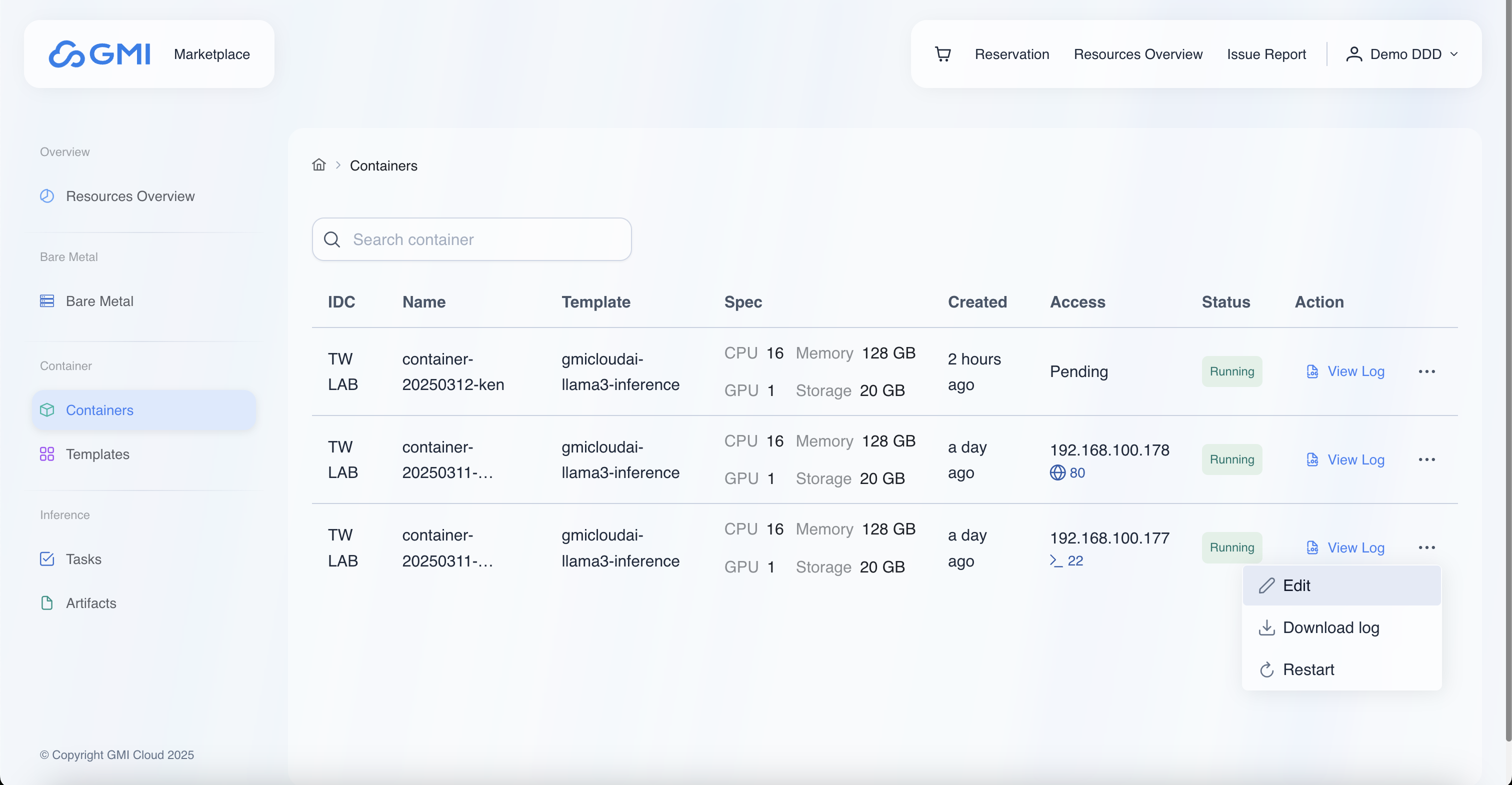This screenshot has height=785, width=1512.
Task: Click the Pending access text
Action: (x=1078, y=371)
